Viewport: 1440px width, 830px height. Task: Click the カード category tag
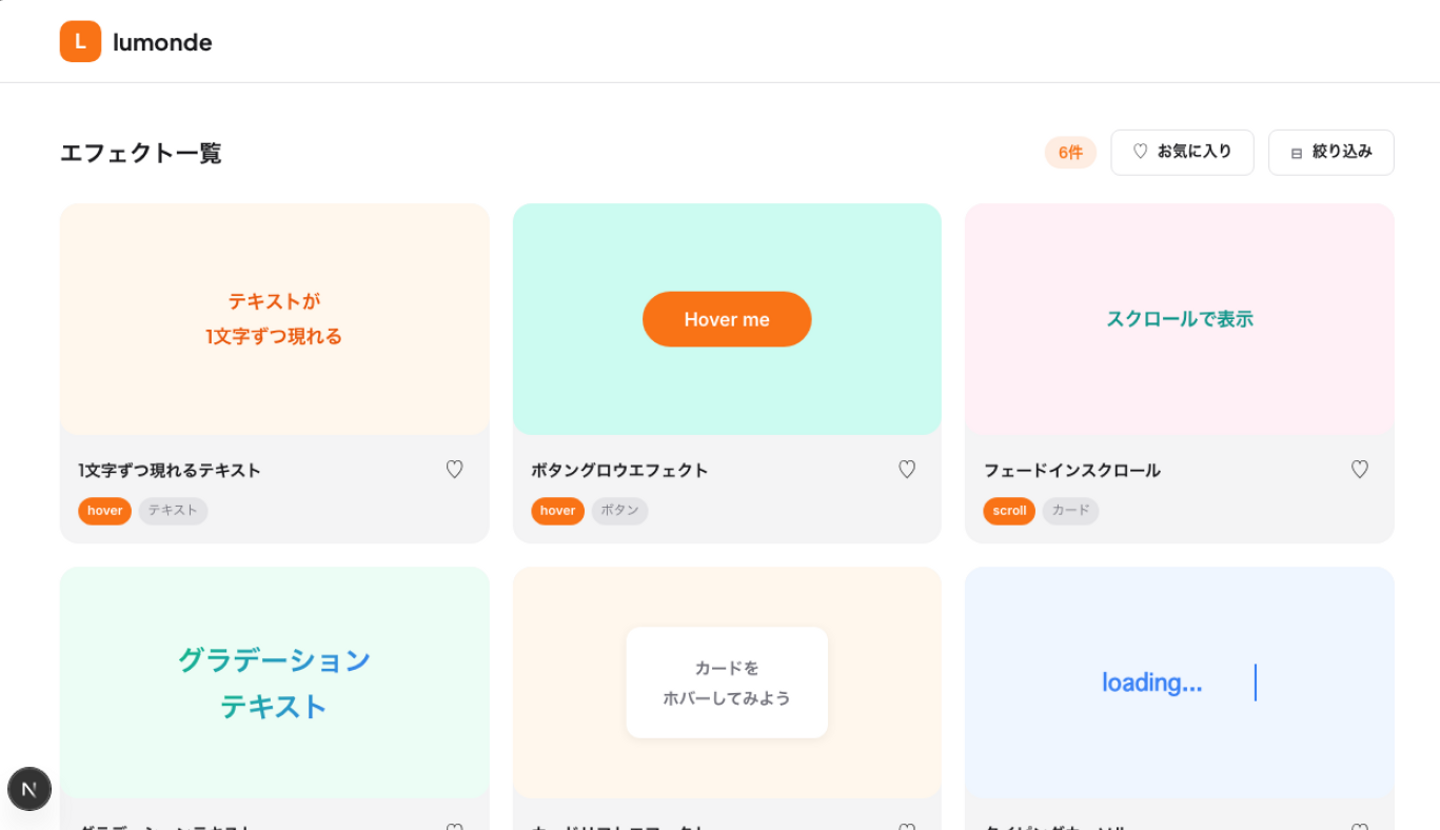point(1071,511)
